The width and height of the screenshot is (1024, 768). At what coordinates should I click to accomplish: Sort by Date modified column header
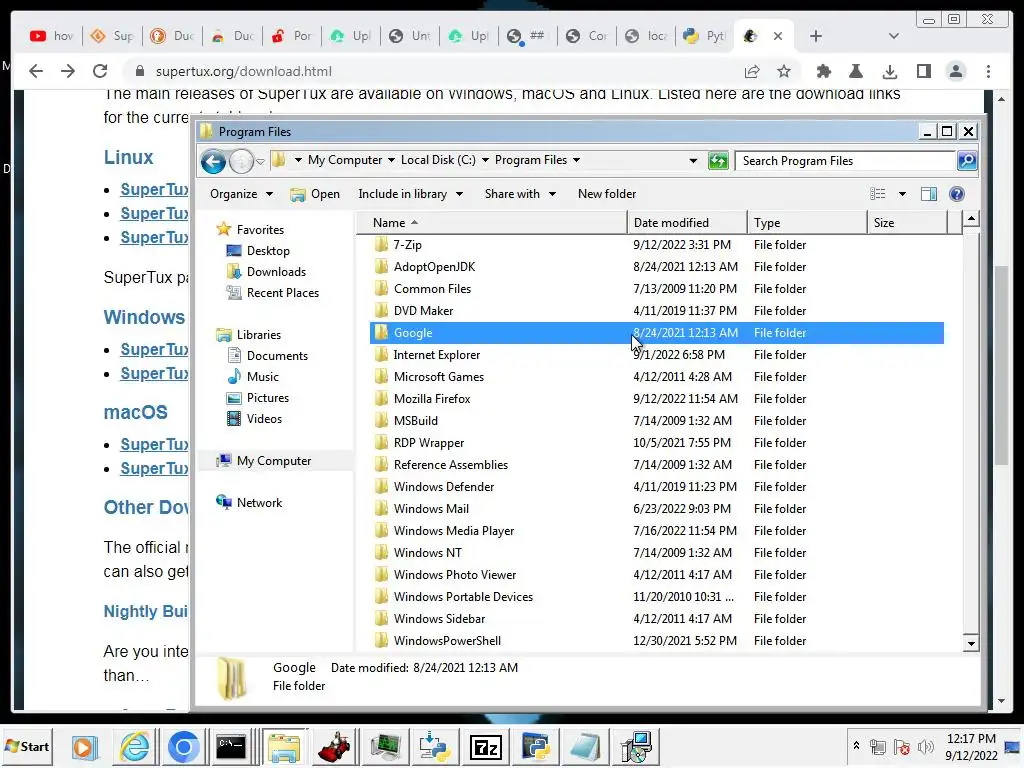(687, 223)
